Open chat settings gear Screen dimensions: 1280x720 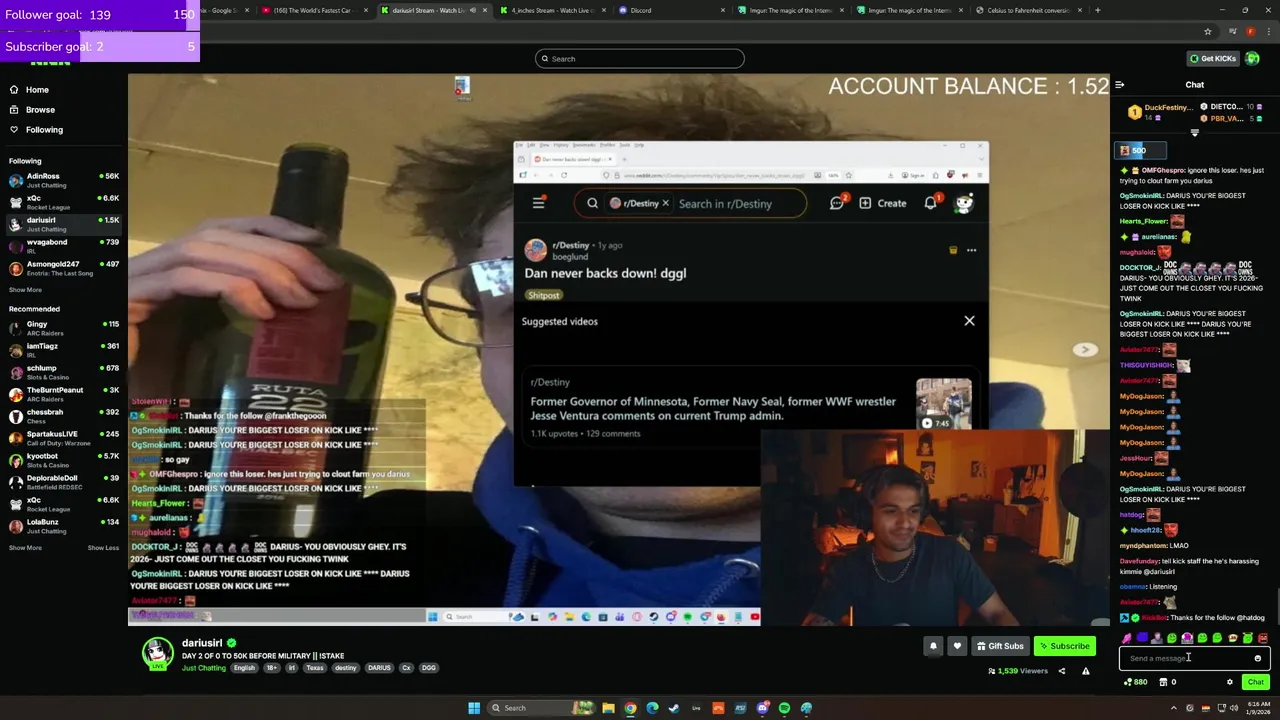click(1230, 682)
